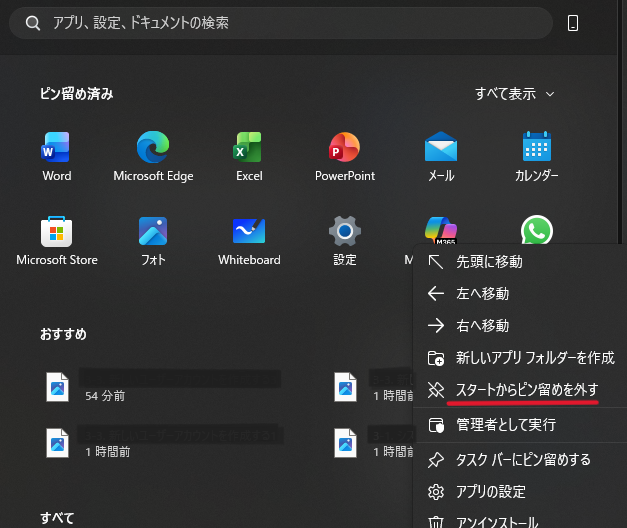
Task: Choose 左へ移動 from the context menu
Action: click(520, 294)
